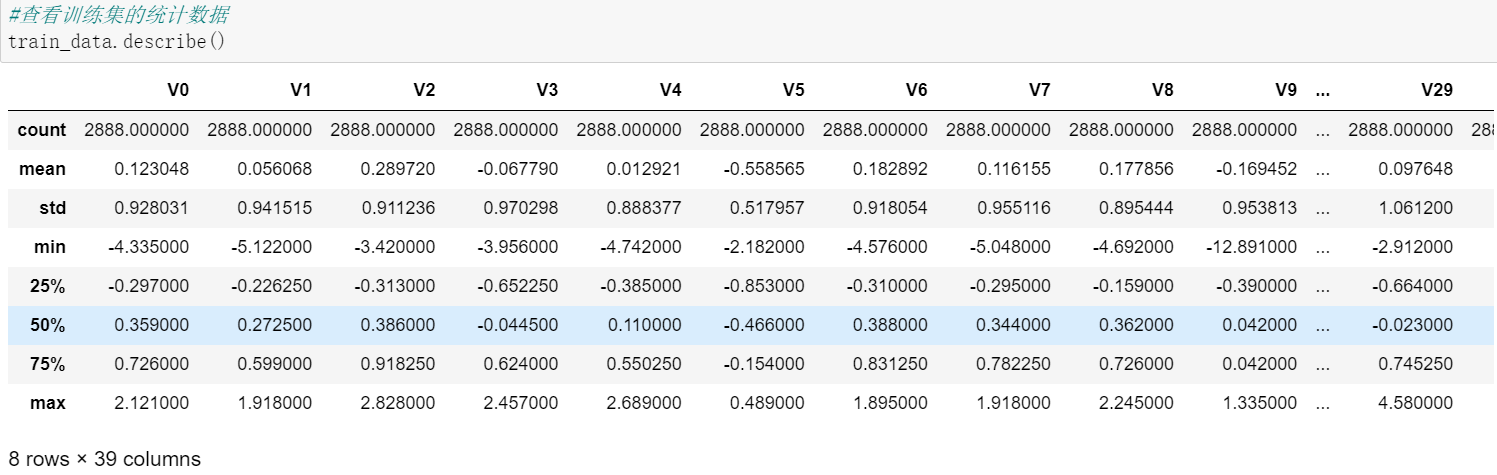
Task: Select the V6 column header
Action: 916,90
